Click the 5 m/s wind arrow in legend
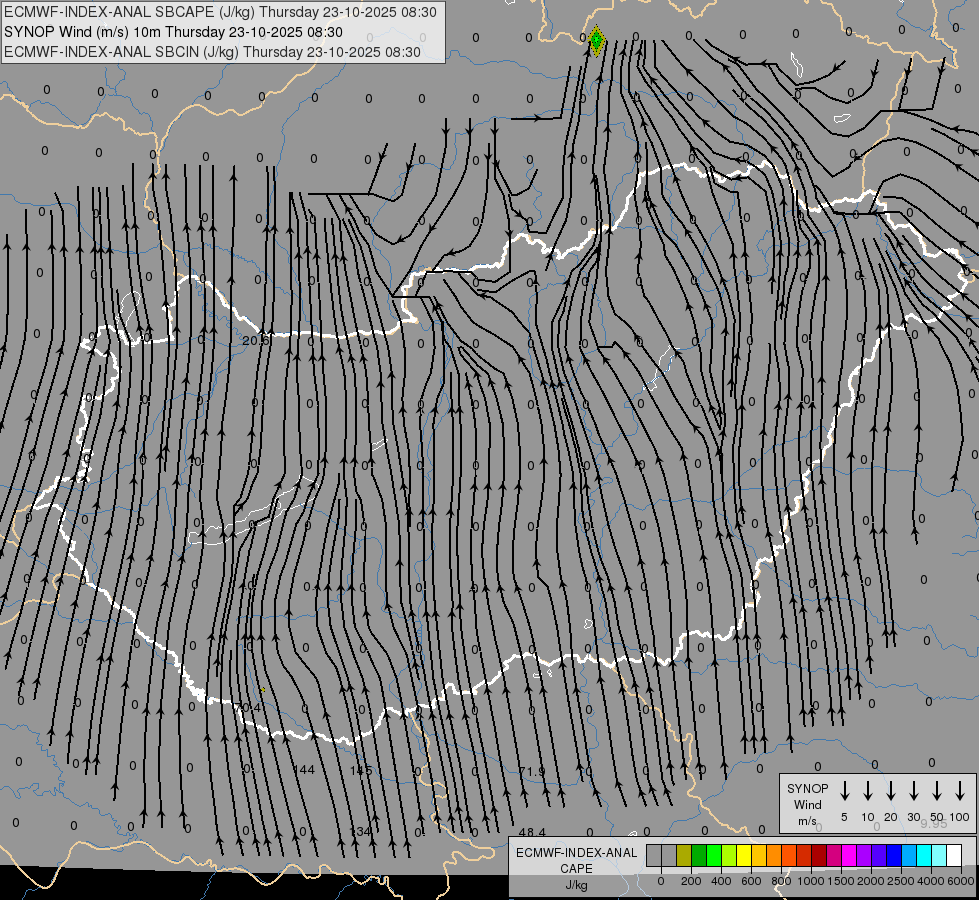Image resolution: width=979 pixels, height=900 pixels. click(845, 791)
